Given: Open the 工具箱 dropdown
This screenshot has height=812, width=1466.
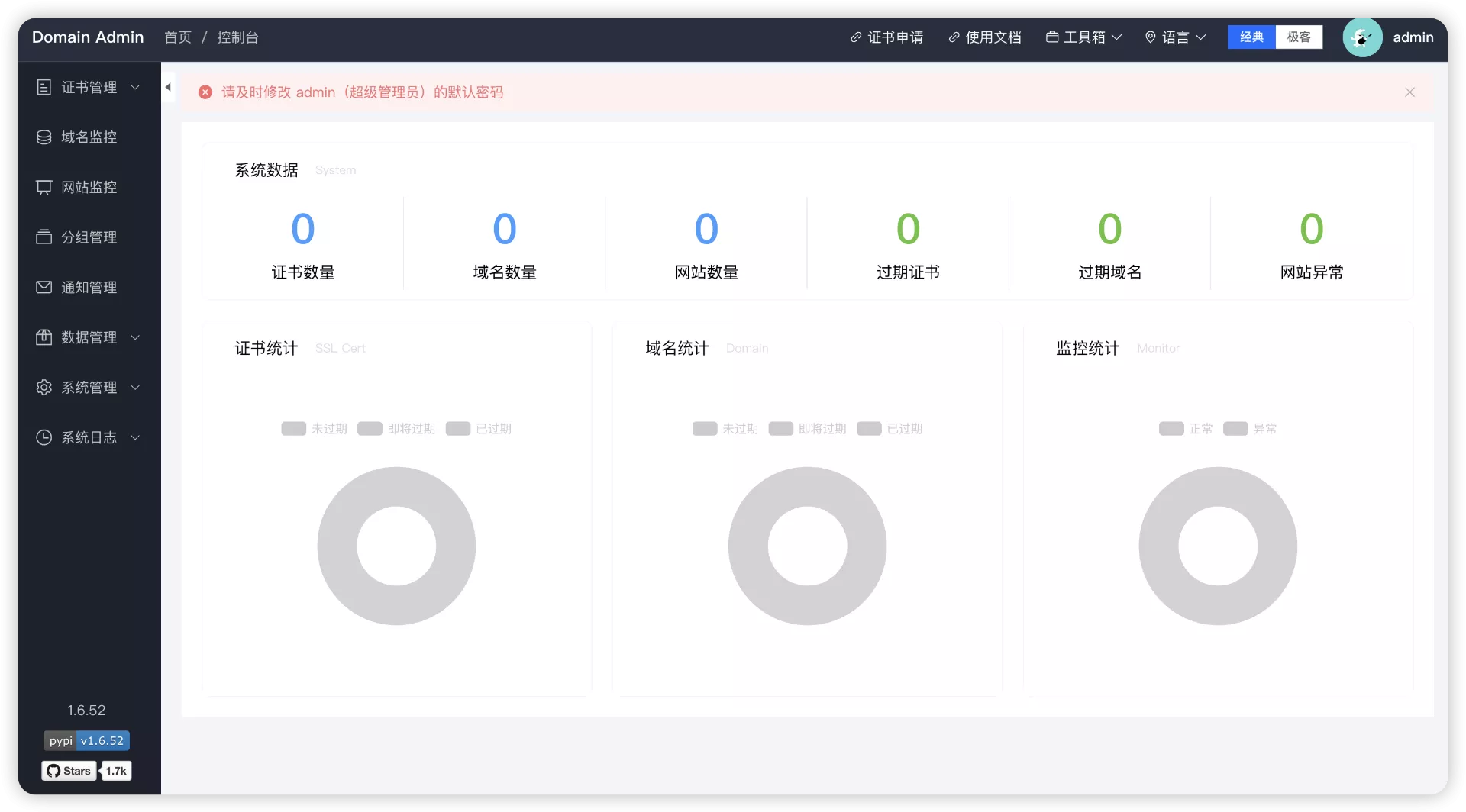Looking at the screenshot, I should (1083, 37).
